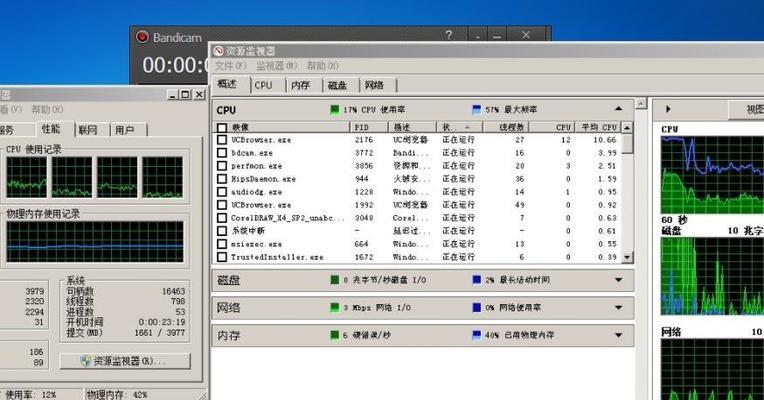Click the 资源监视器(R)... button

pos(125,361)
